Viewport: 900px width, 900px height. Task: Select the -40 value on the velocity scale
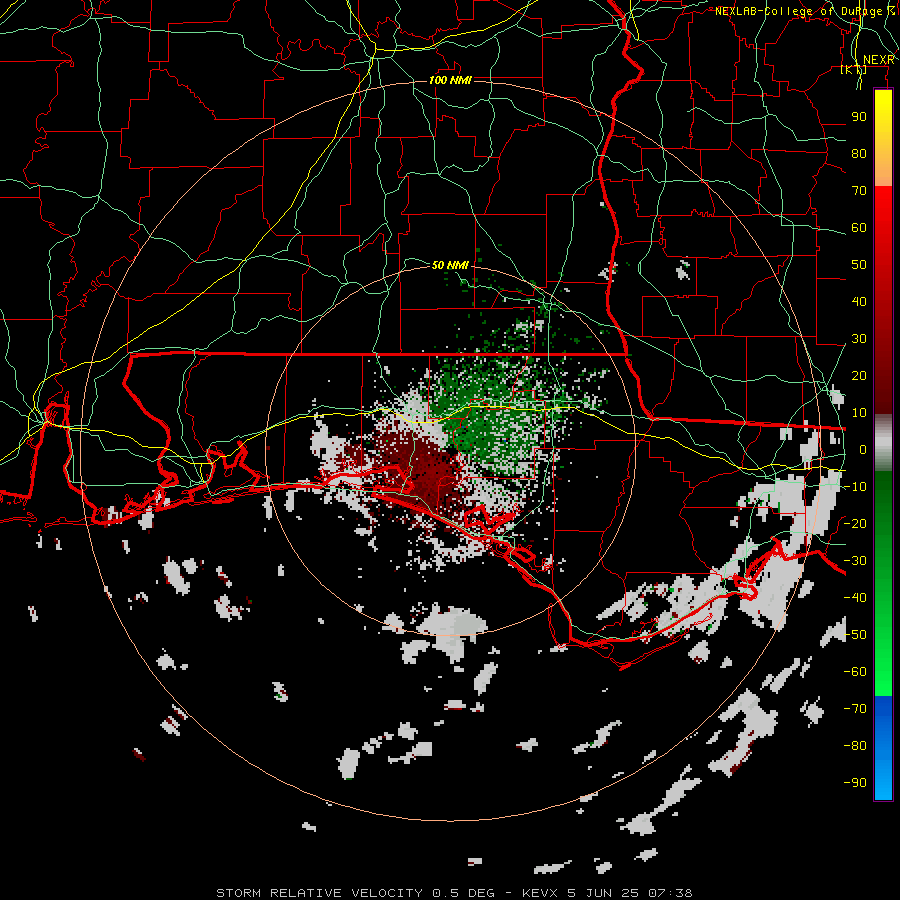855,598
